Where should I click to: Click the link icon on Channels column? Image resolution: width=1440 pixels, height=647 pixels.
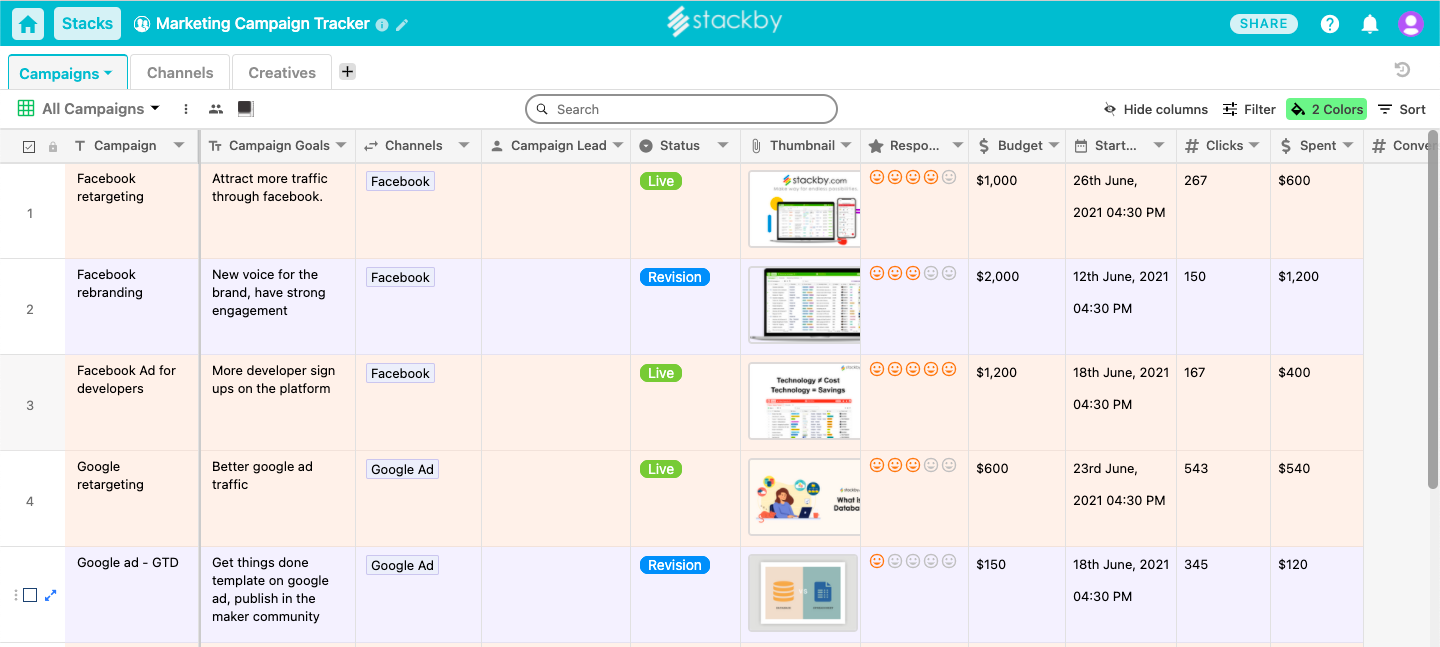[370, 146]
